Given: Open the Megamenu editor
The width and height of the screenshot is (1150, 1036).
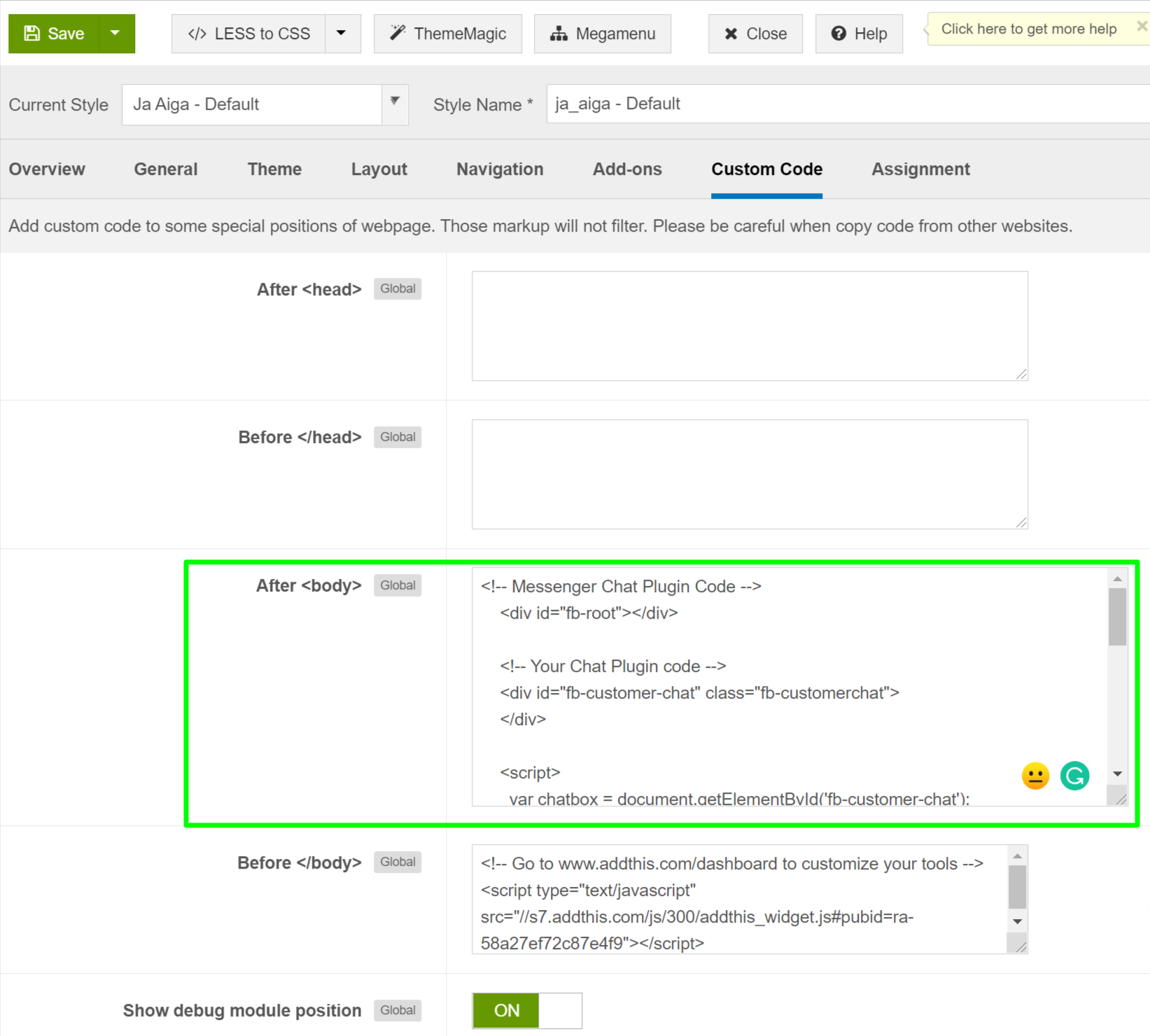Looking at the screenshot, I should point(603,34).
